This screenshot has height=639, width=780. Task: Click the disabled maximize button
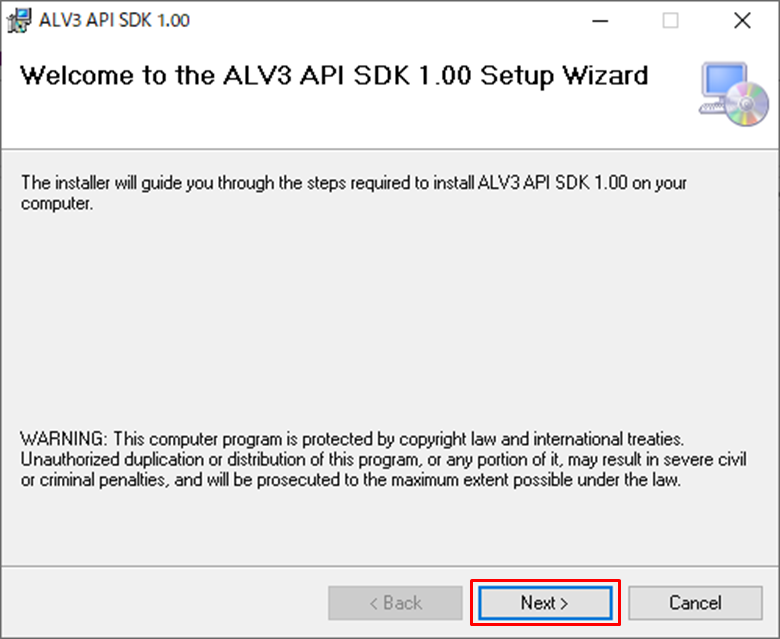[670, 20]
